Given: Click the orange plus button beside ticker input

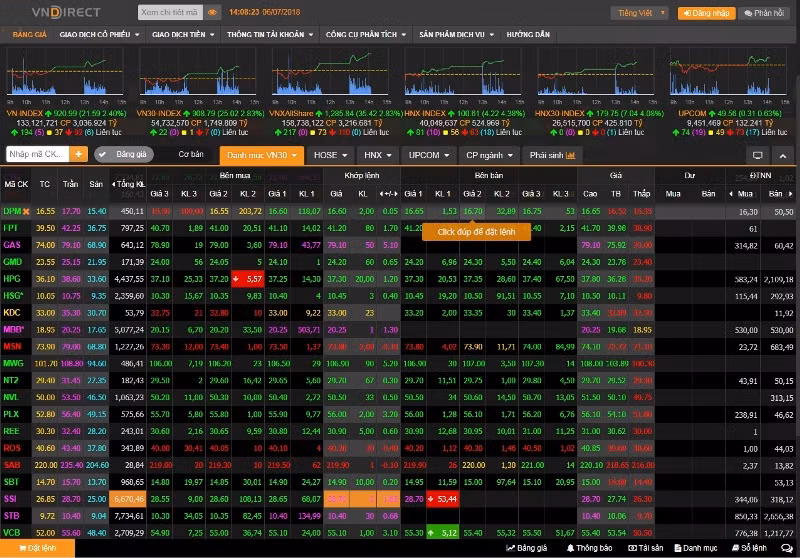Looking at the screenshot, I should 79,154.
